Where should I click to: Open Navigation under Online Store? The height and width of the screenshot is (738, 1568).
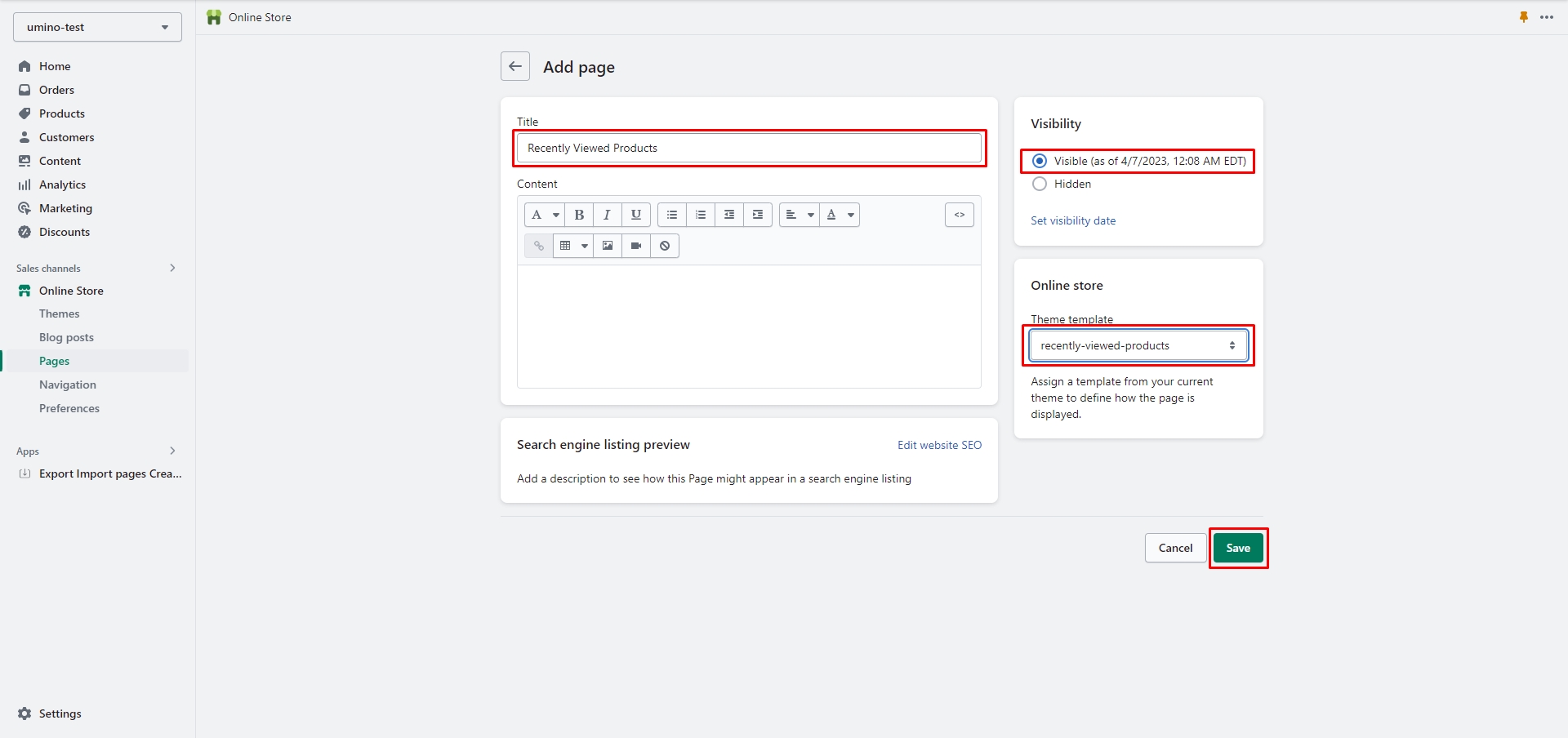pyautogui.click(x=68, y=385)
